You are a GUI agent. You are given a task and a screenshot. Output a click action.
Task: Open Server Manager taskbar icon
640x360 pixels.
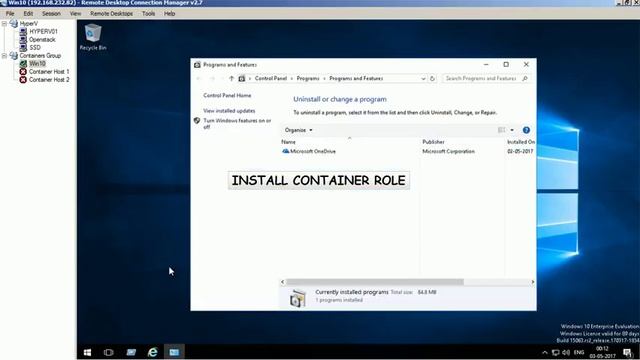pyautogui.click(x=131, y=352)
